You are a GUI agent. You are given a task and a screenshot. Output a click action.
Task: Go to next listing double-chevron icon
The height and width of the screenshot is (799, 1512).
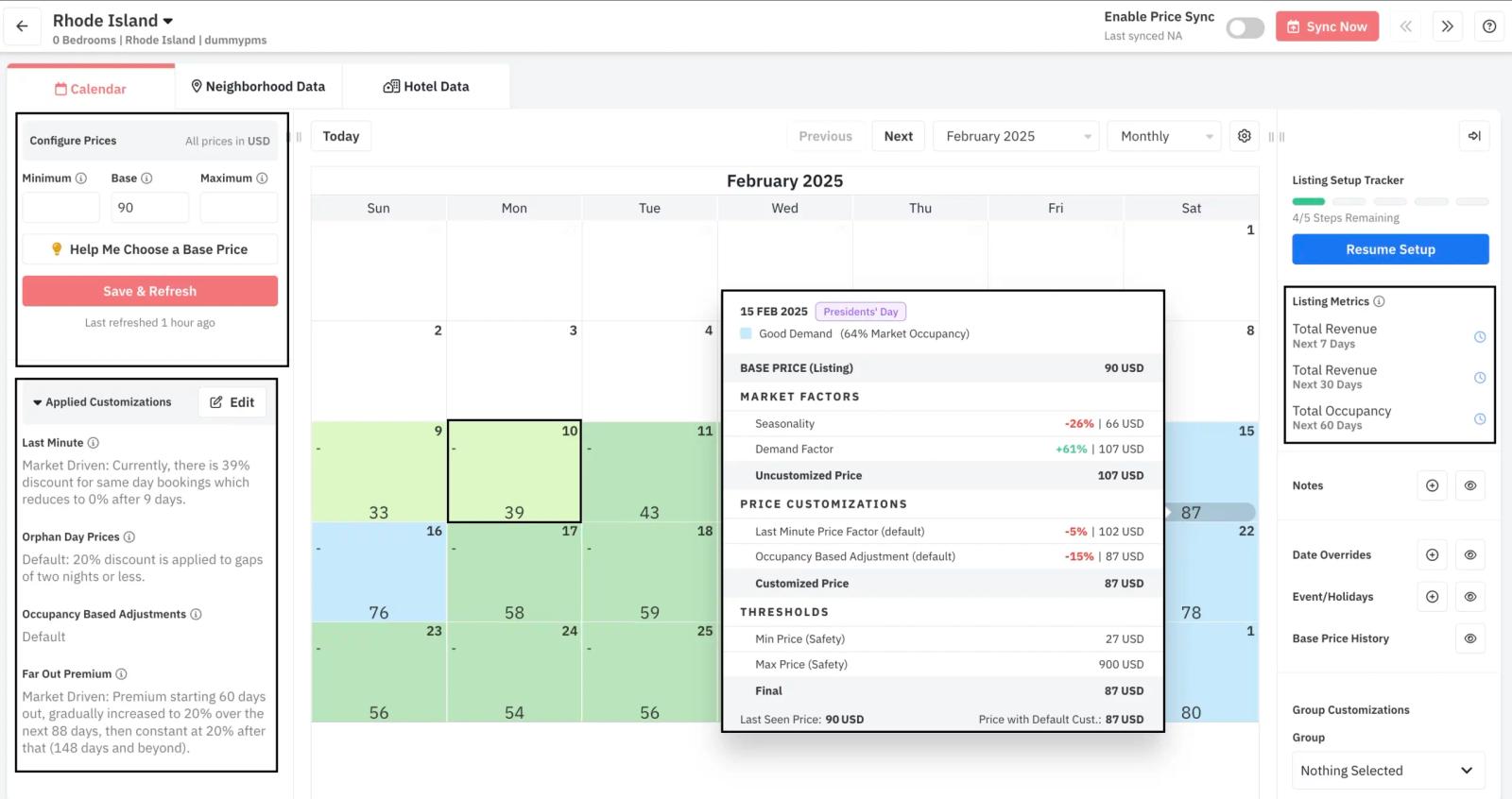pyautogui.click(x=1448, y=26)
